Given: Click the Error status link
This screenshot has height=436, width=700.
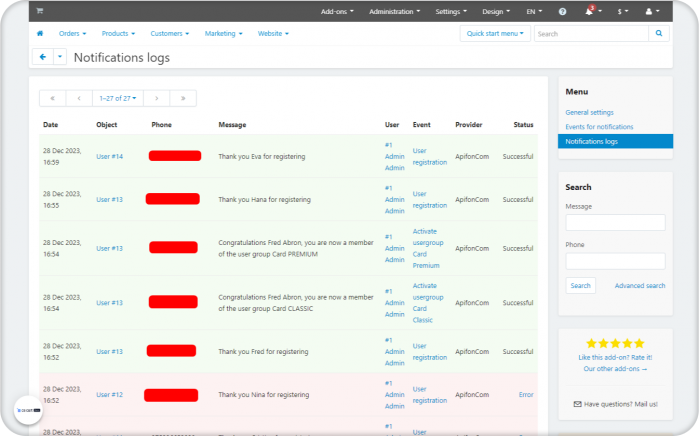Looking at the screenshot, I should pyautogui.click(x=526, y=394).
